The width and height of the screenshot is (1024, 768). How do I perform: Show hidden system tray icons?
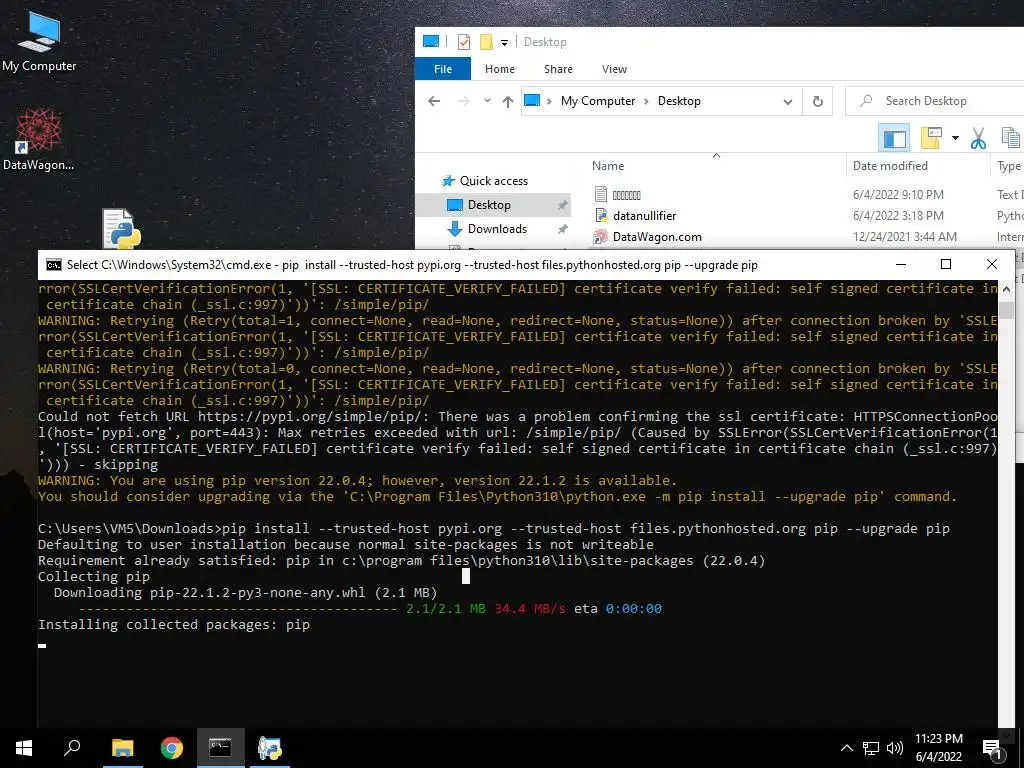tap(846, 748)
